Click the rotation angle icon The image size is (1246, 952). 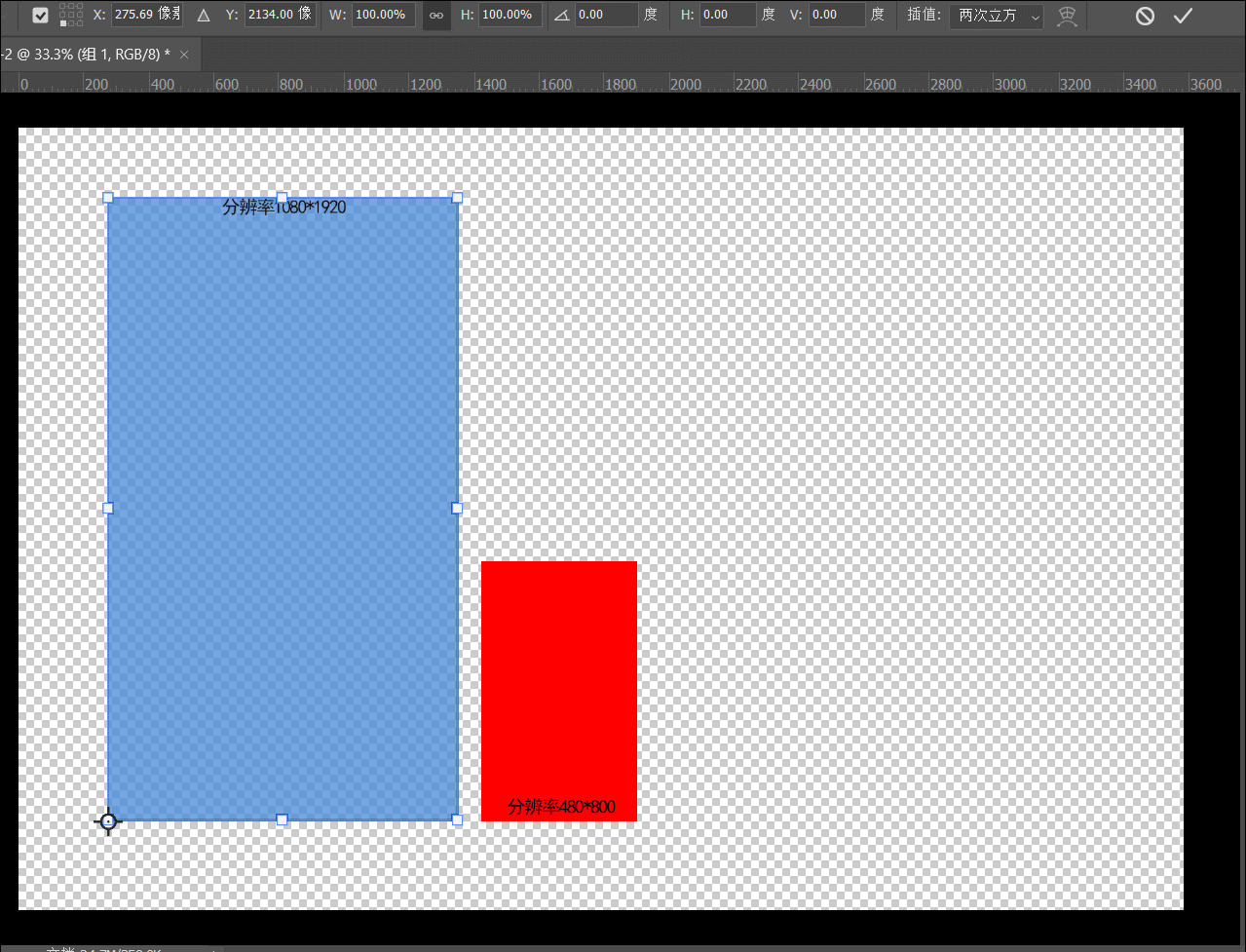(x=561, y=16)
